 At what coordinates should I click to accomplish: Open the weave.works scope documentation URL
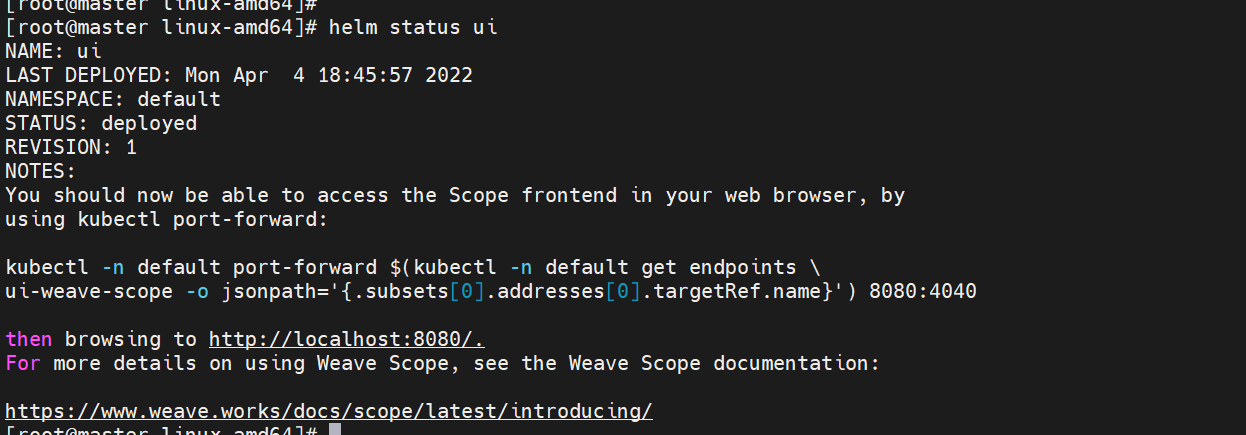pyautogui.click(x=329, y=411)
